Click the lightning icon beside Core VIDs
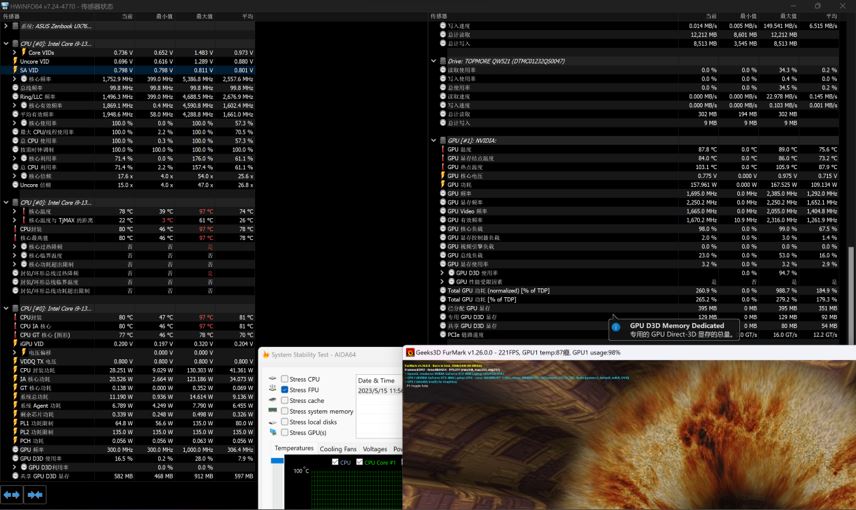The height and width of the screenshot is (510, 856). (x=24, y=52)
